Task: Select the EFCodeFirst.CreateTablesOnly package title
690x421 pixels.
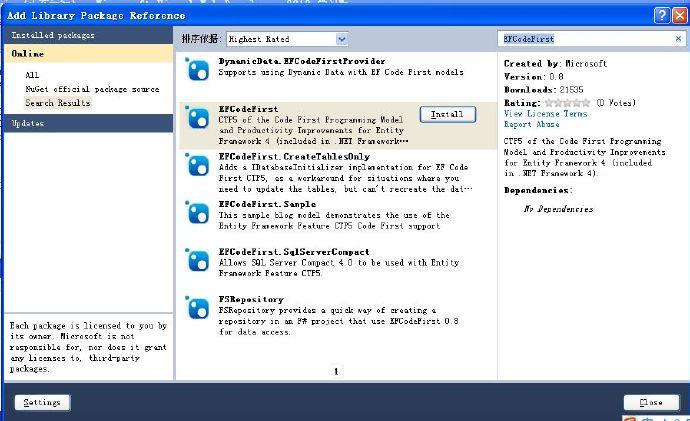Action: [294, 157]
